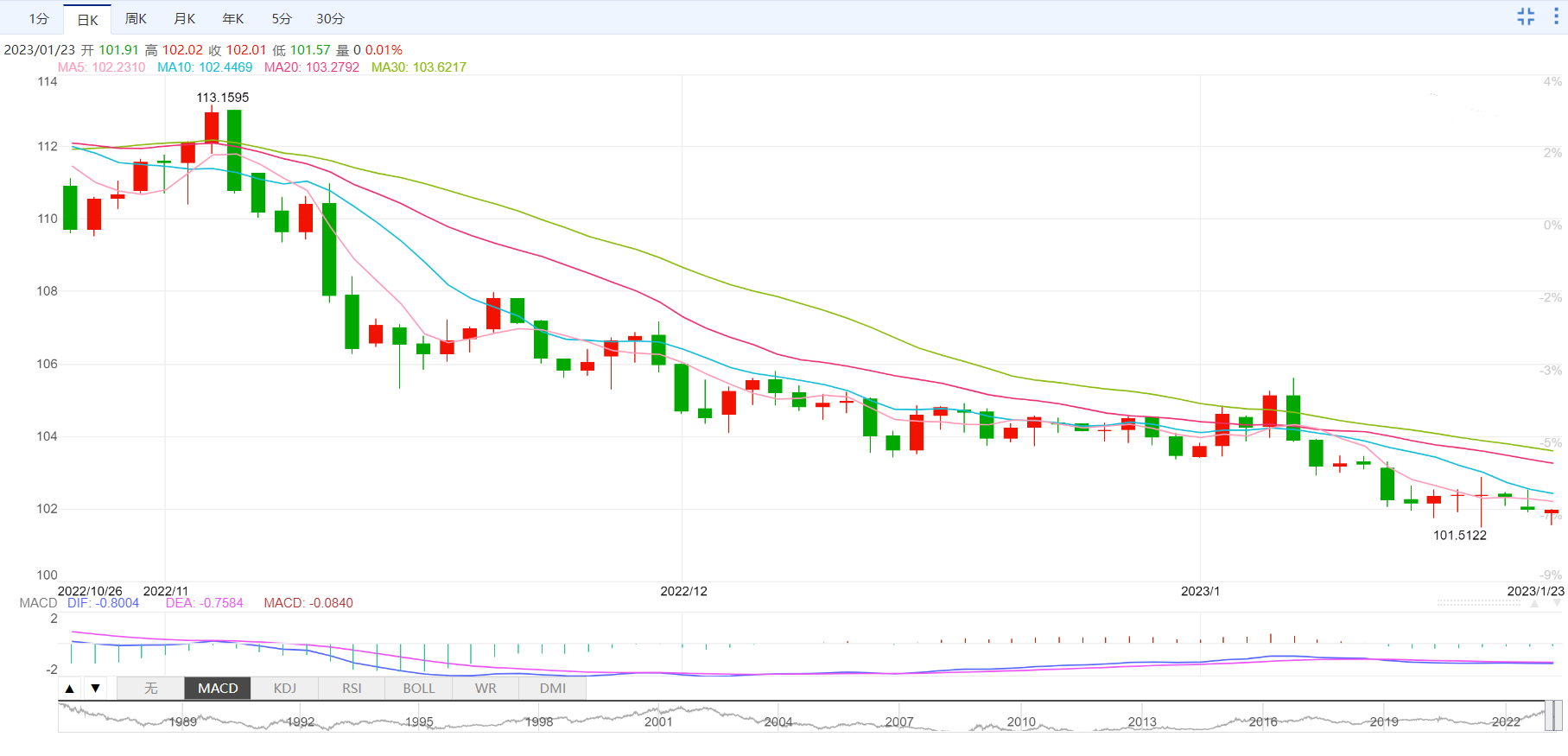Switch to the 年K yearly chart
This screenshot has width=1568, height=756.
pyautogui.click(x=233, y=18)
